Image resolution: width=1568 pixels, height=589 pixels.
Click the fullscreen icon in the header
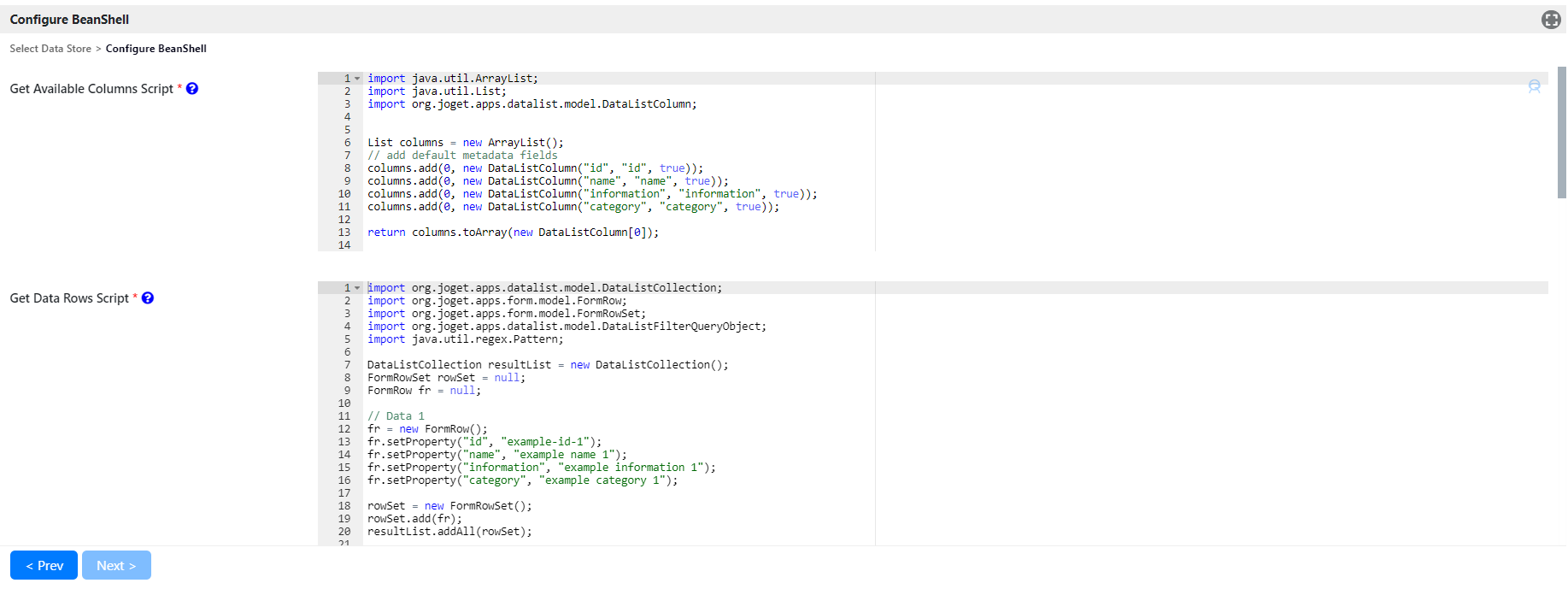click(x=1551, y=20)
